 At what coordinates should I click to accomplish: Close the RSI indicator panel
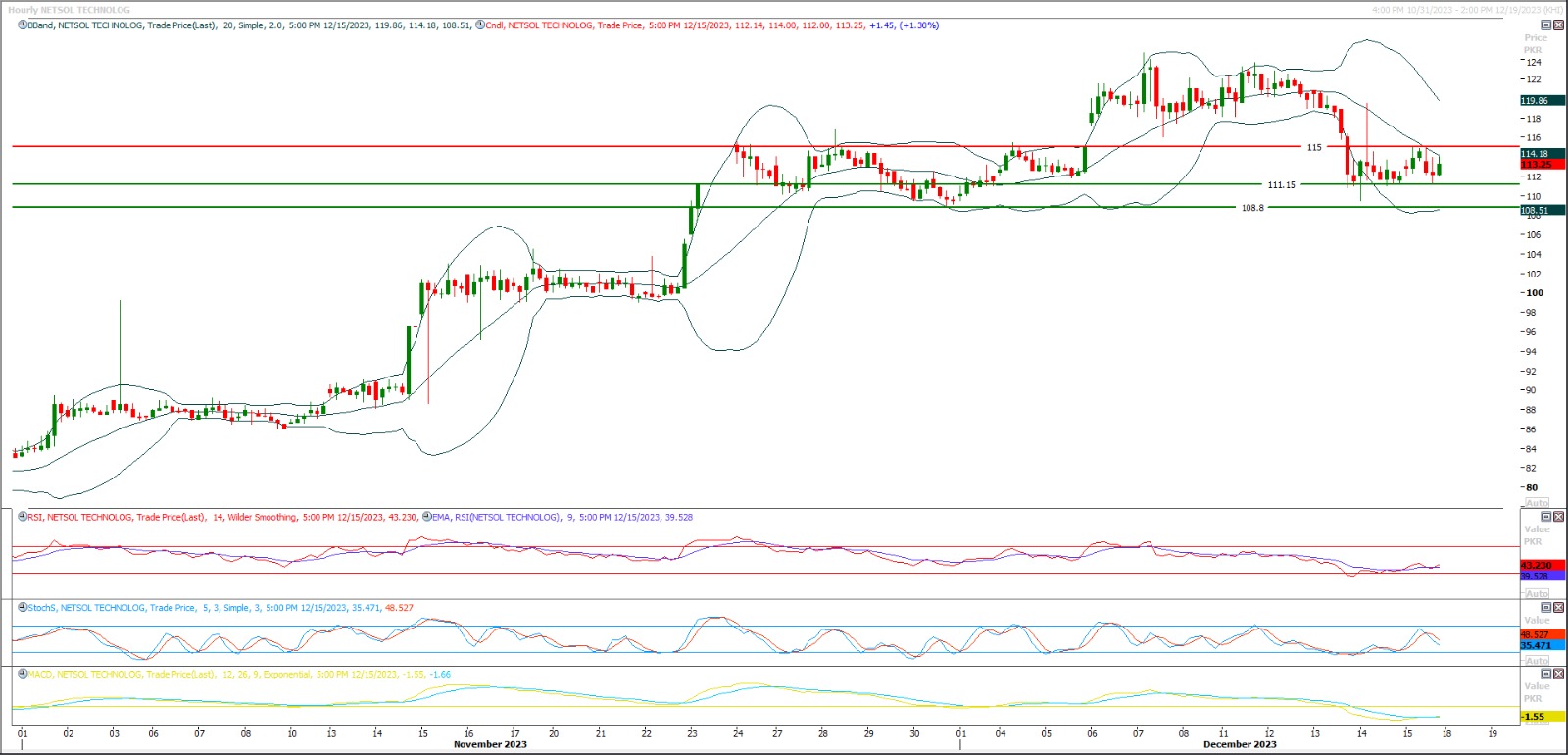coord(1558,517)
